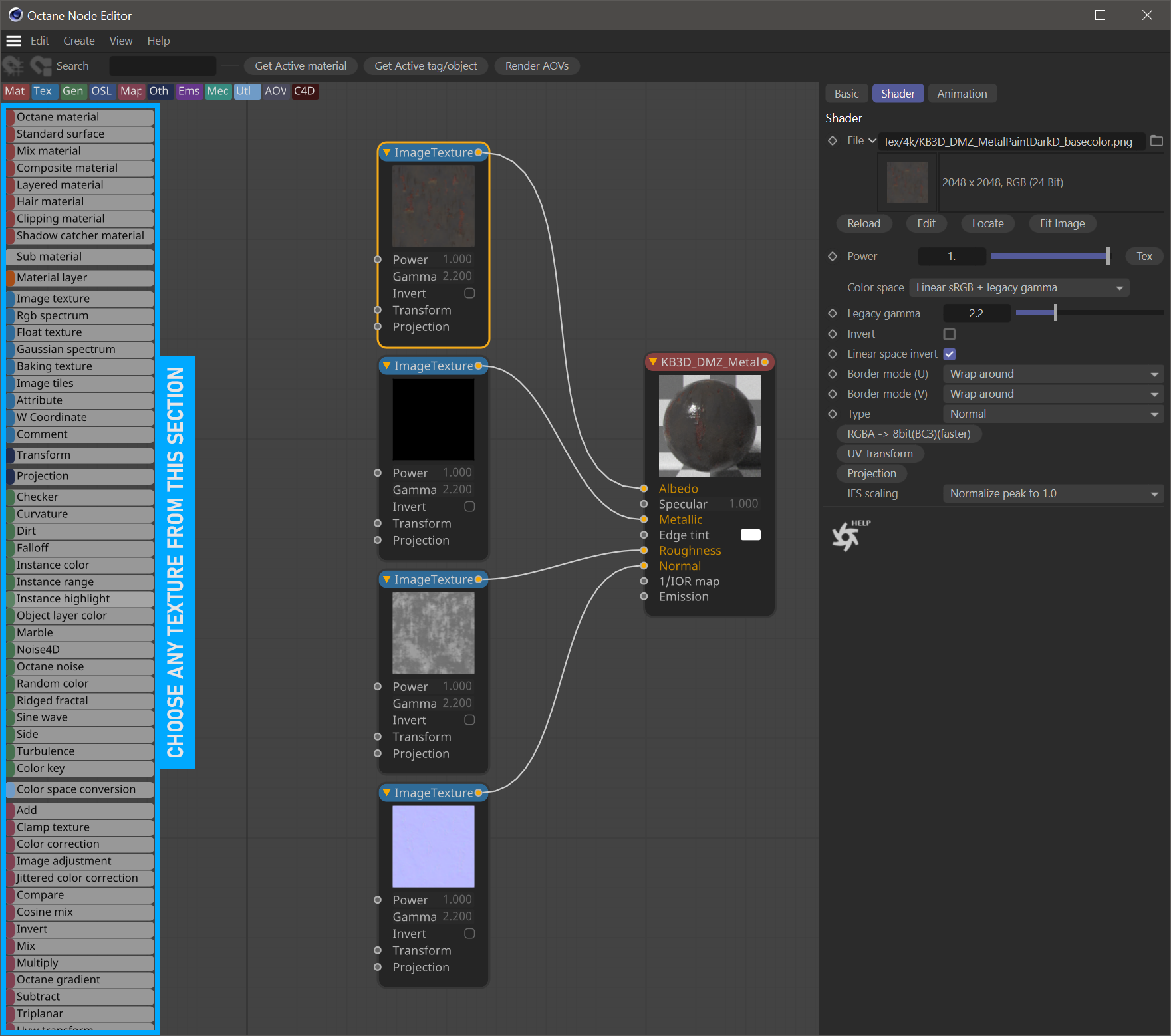Toggle Invert on the top ImageTexture node
Viewport: 1171px width, 1036px height.
pyautogui.click(x=469, y=293)
